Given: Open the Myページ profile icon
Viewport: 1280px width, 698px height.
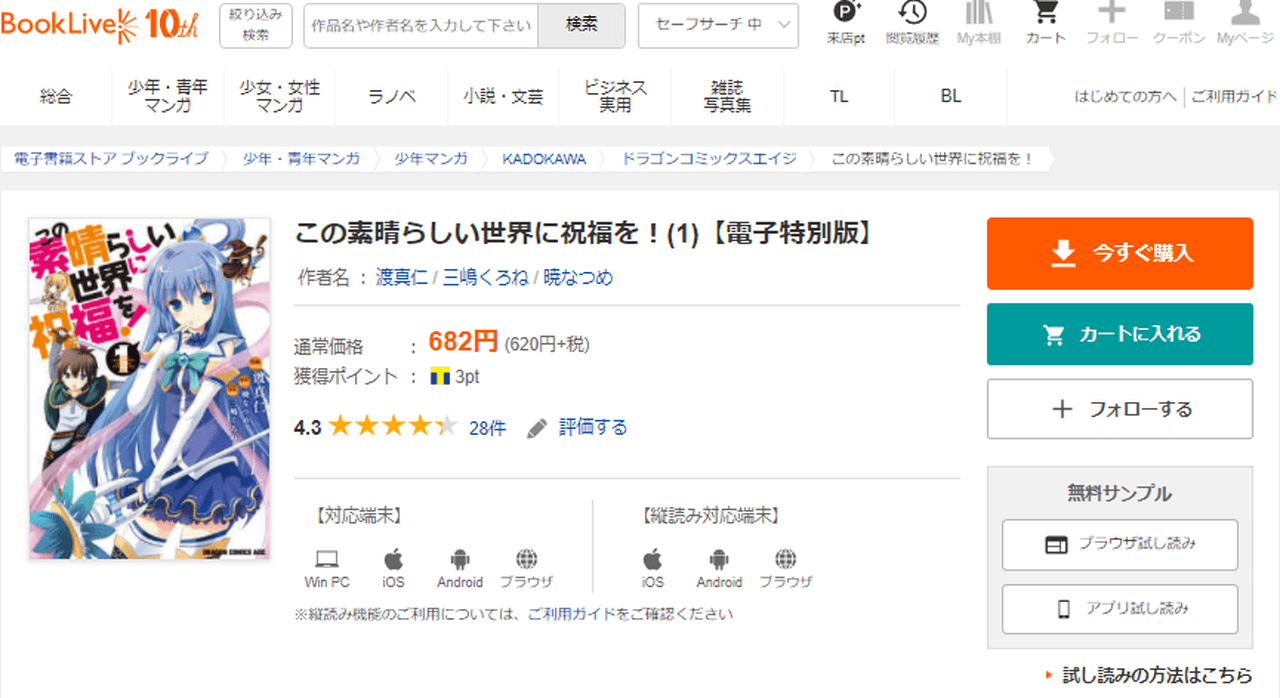Looking at the screenshot, I should 1245,14.
